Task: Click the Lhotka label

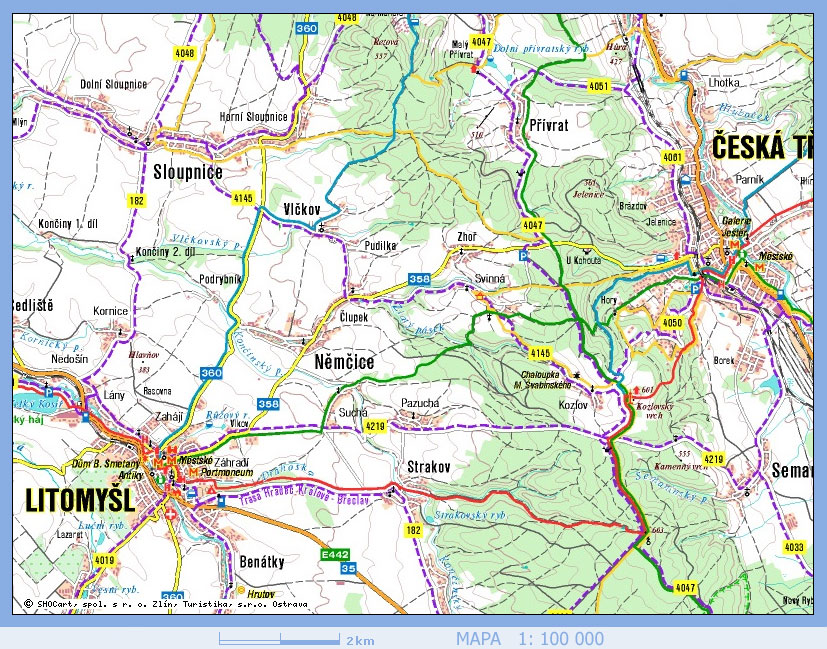Action: tap(724, 83)
